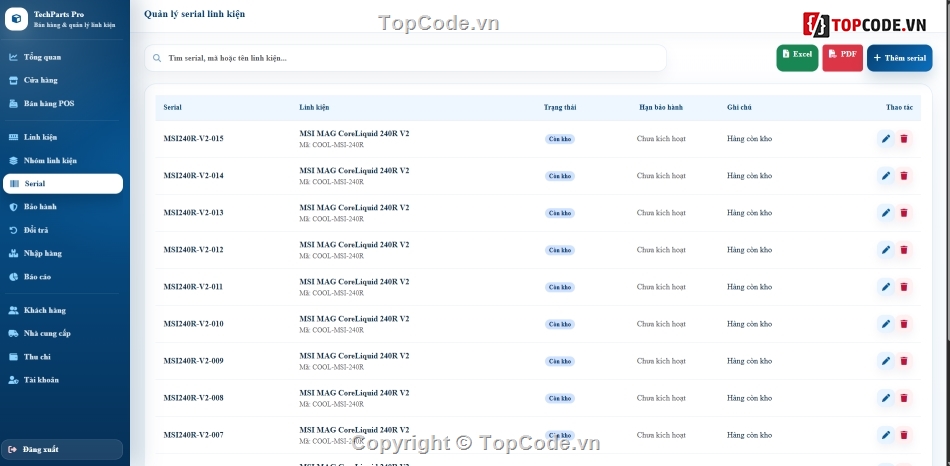Screen dimensions: 950x466
Task: Open Thu chi in the sidebar
Action: click(x=63, y=357)
